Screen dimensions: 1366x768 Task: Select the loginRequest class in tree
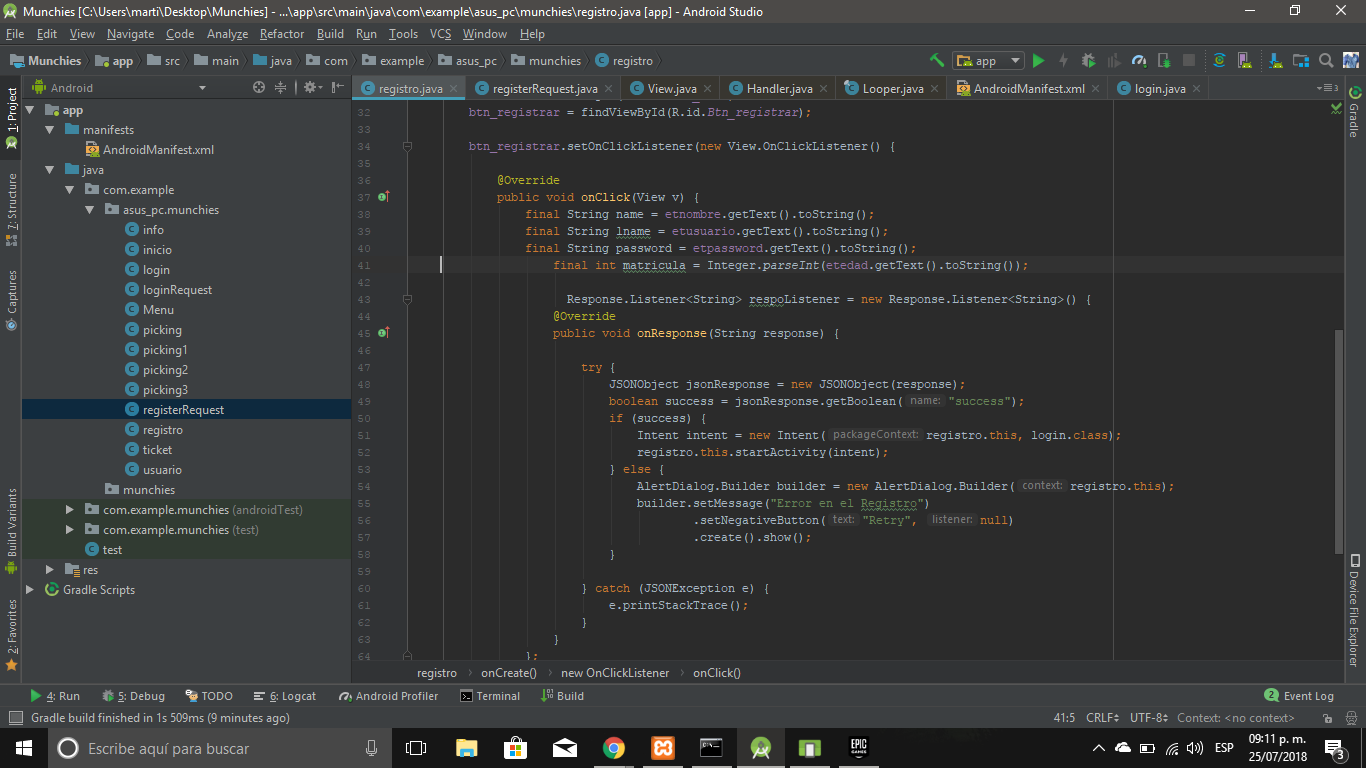pyautogui.click(x=177, y=290)
